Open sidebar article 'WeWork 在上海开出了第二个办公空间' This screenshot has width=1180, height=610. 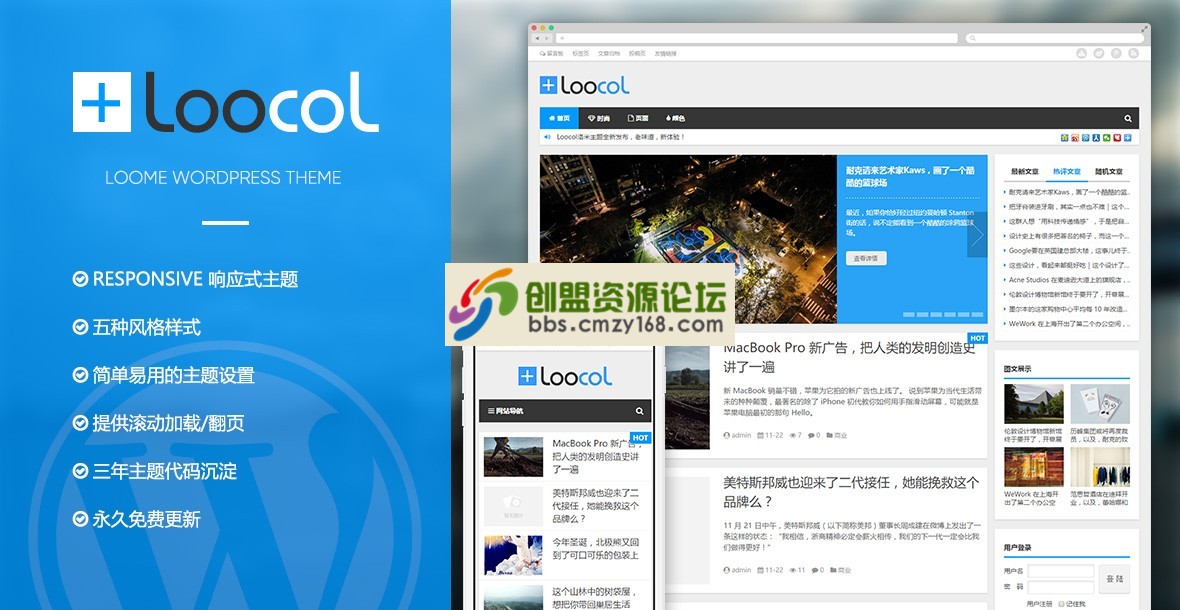point(1069,323)
